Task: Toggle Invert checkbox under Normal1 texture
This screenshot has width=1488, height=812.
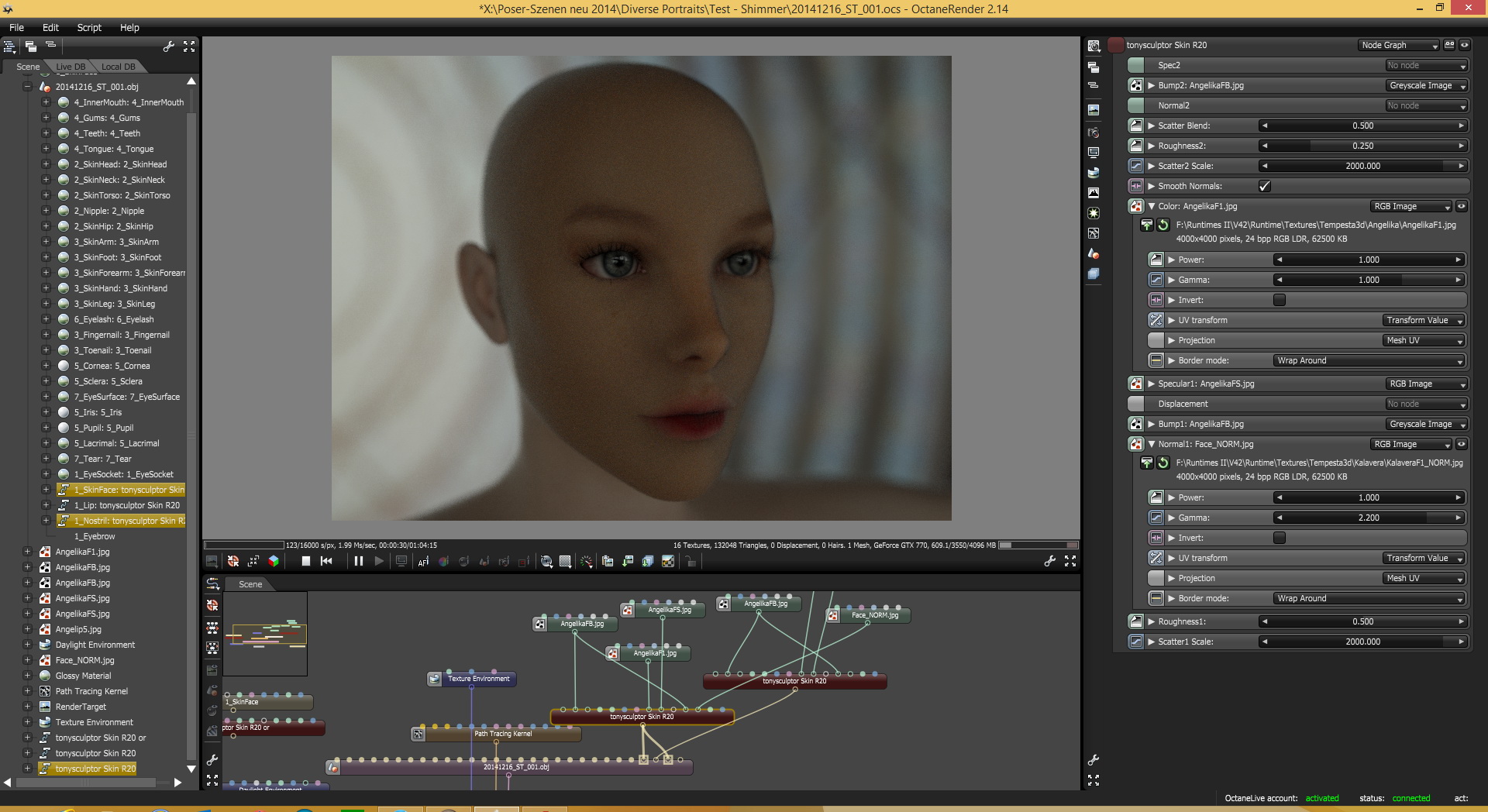Action: tap(1280, 538)
